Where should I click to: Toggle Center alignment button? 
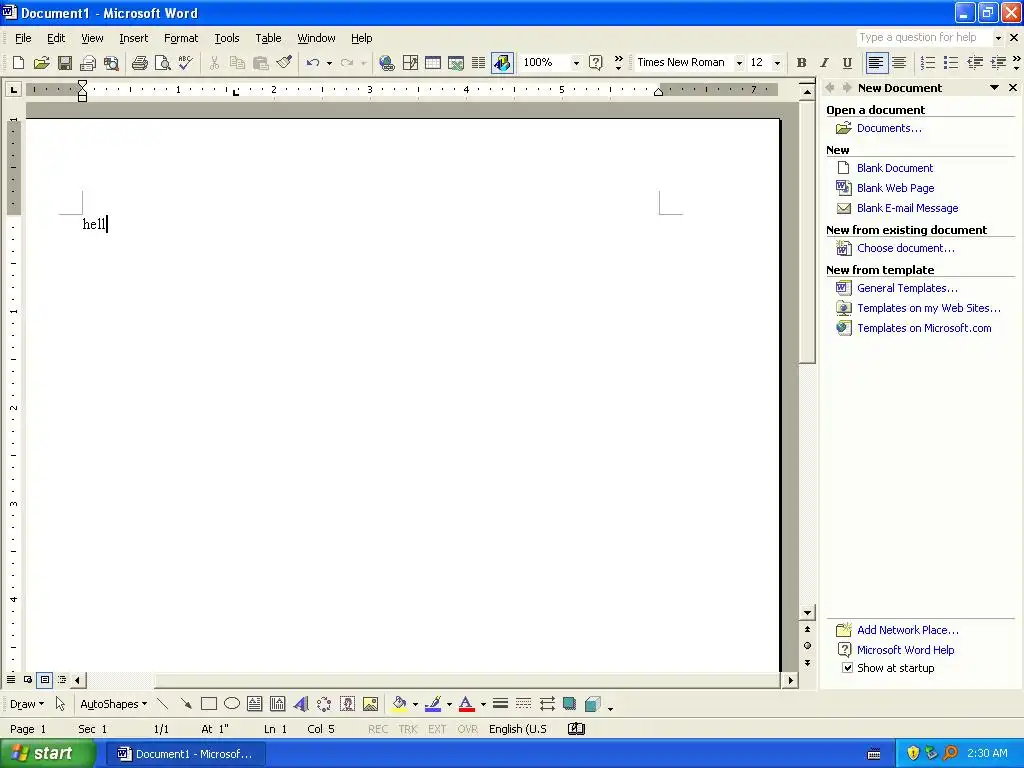(899, 63)
